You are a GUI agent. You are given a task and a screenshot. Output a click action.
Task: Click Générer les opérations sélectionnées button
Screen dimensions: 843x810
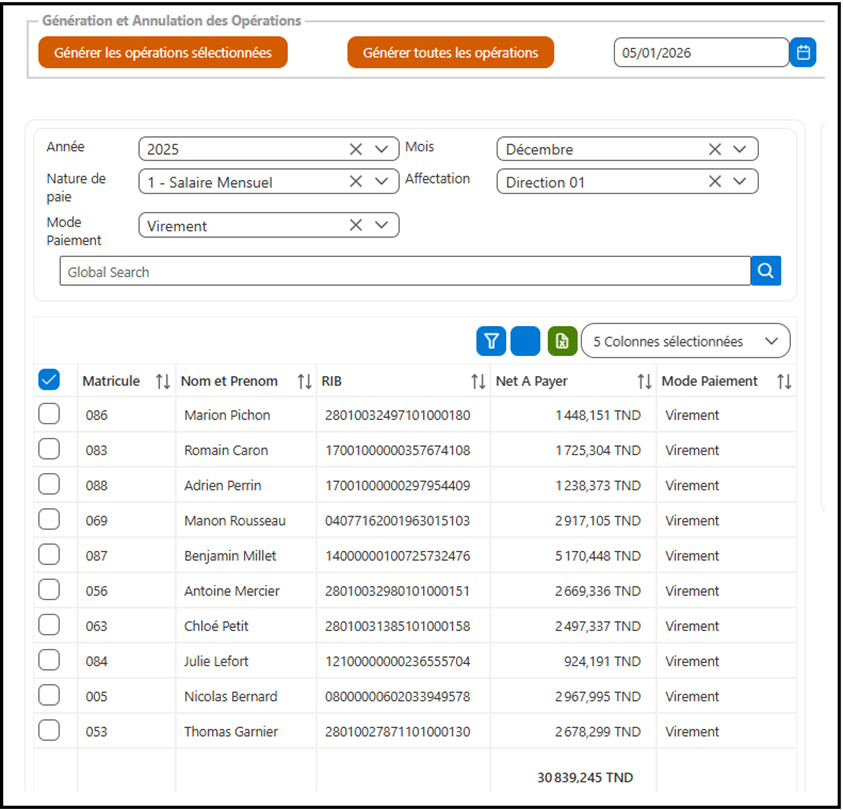163,52
